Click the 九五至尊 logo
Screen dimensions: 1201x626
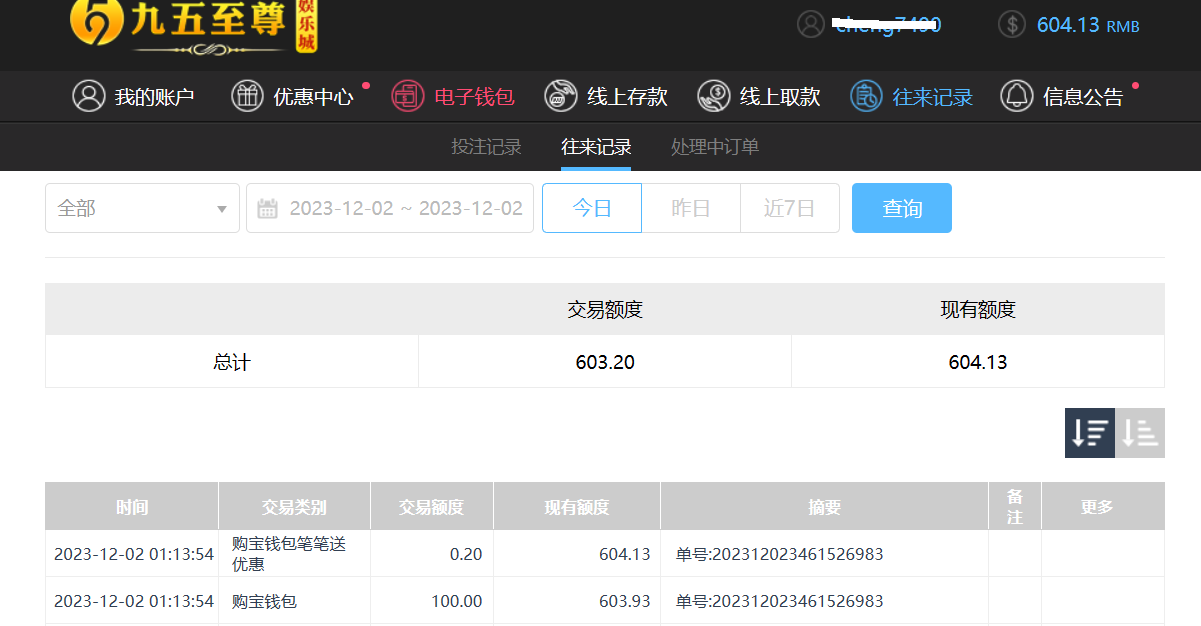pyautogui.click(x=194, y=26)
